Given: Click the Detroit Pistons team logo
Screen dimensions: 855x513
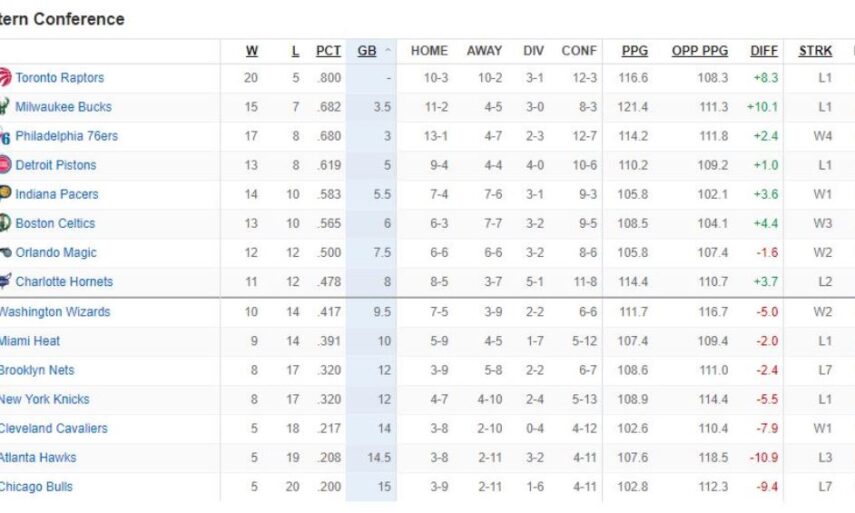Looking at the screenshot, I should pos(5,165).
